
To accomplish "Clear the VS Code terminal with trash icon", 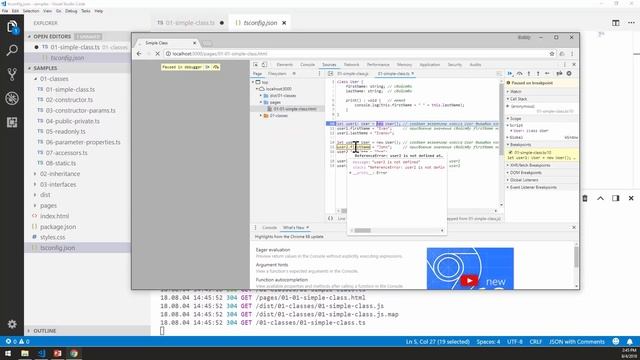I will [x=584, y=198].
